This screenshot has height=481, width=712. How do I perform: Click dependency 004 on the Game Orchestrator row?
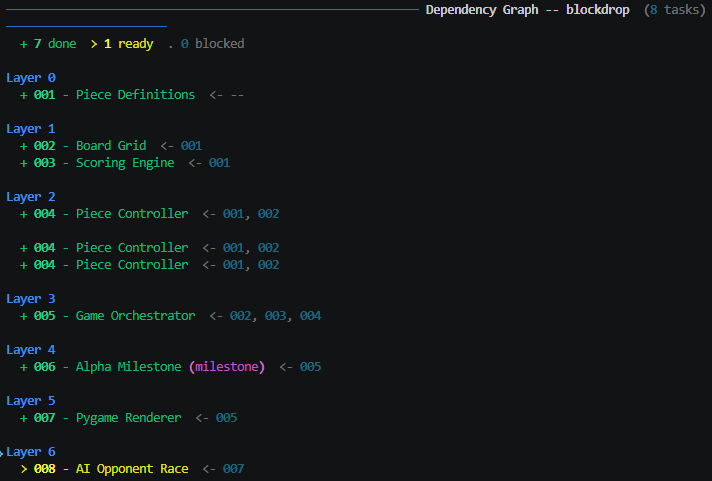pos(311,316)
